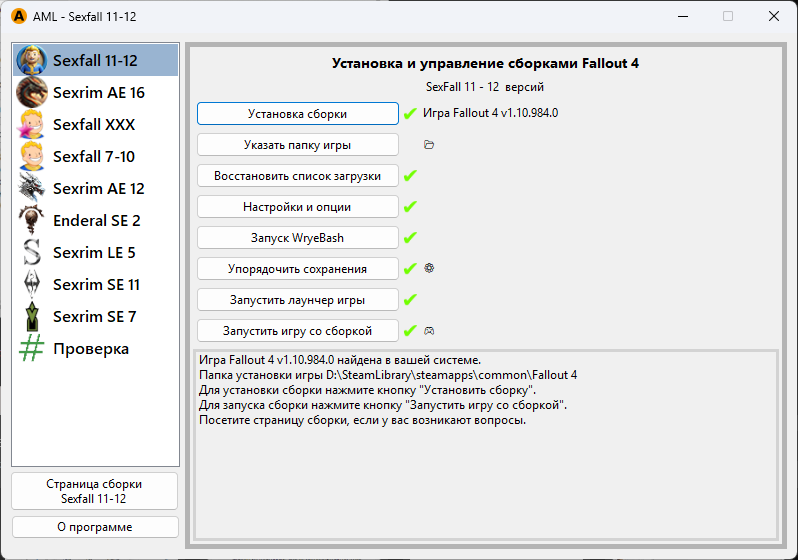Open Настройки и опции
The height and width of the screenshot is (560, 798).
297,207
